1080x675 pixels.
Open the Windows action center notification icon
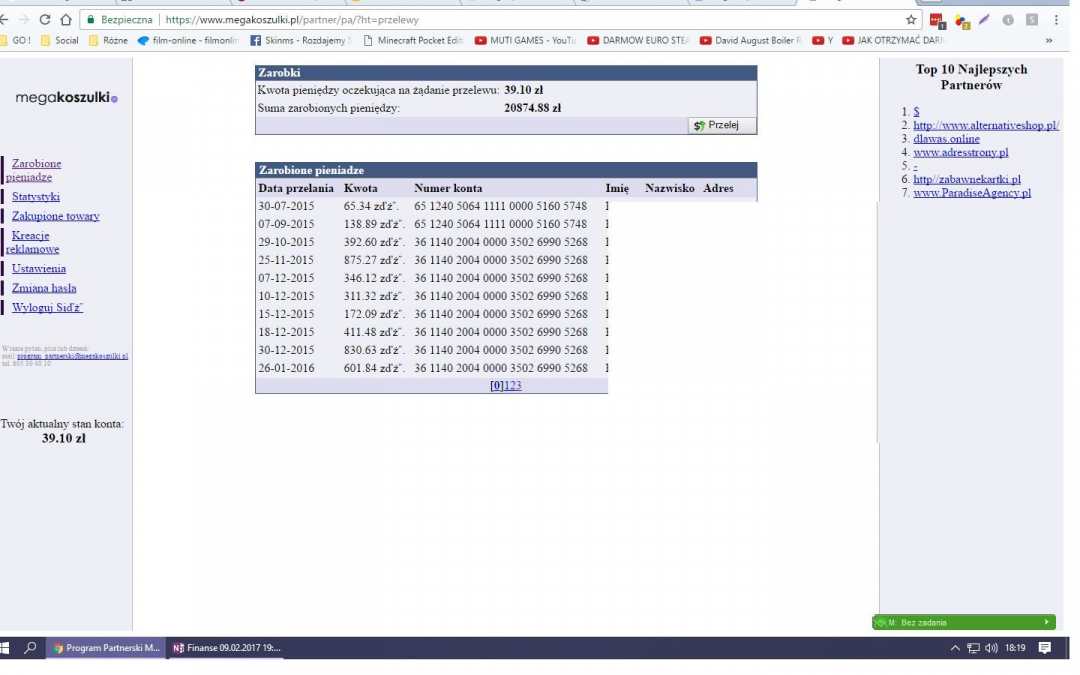(x=1045, y=648)
